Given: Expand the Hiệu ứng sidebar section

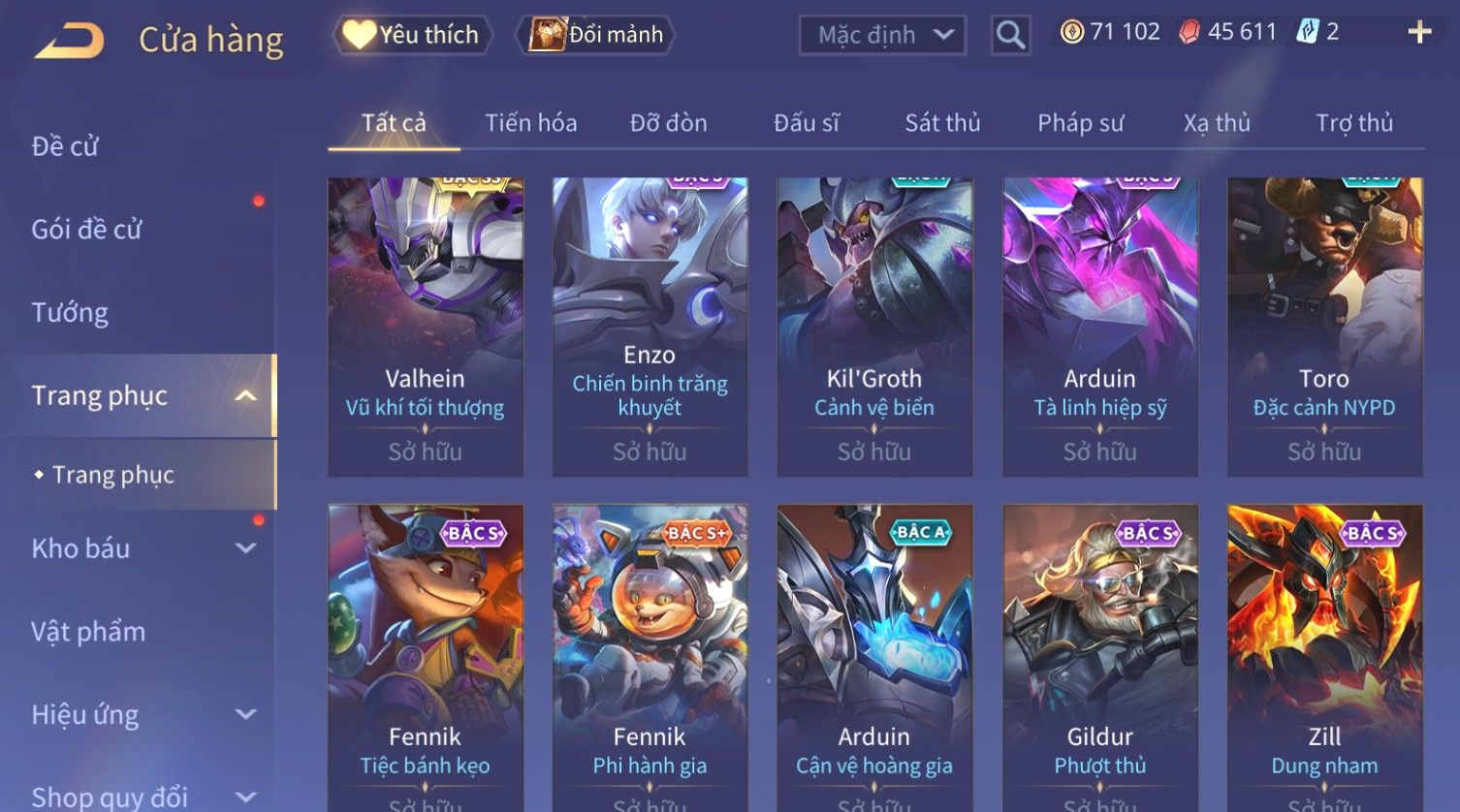Looking at the screenshot, I should pos(246,714).
